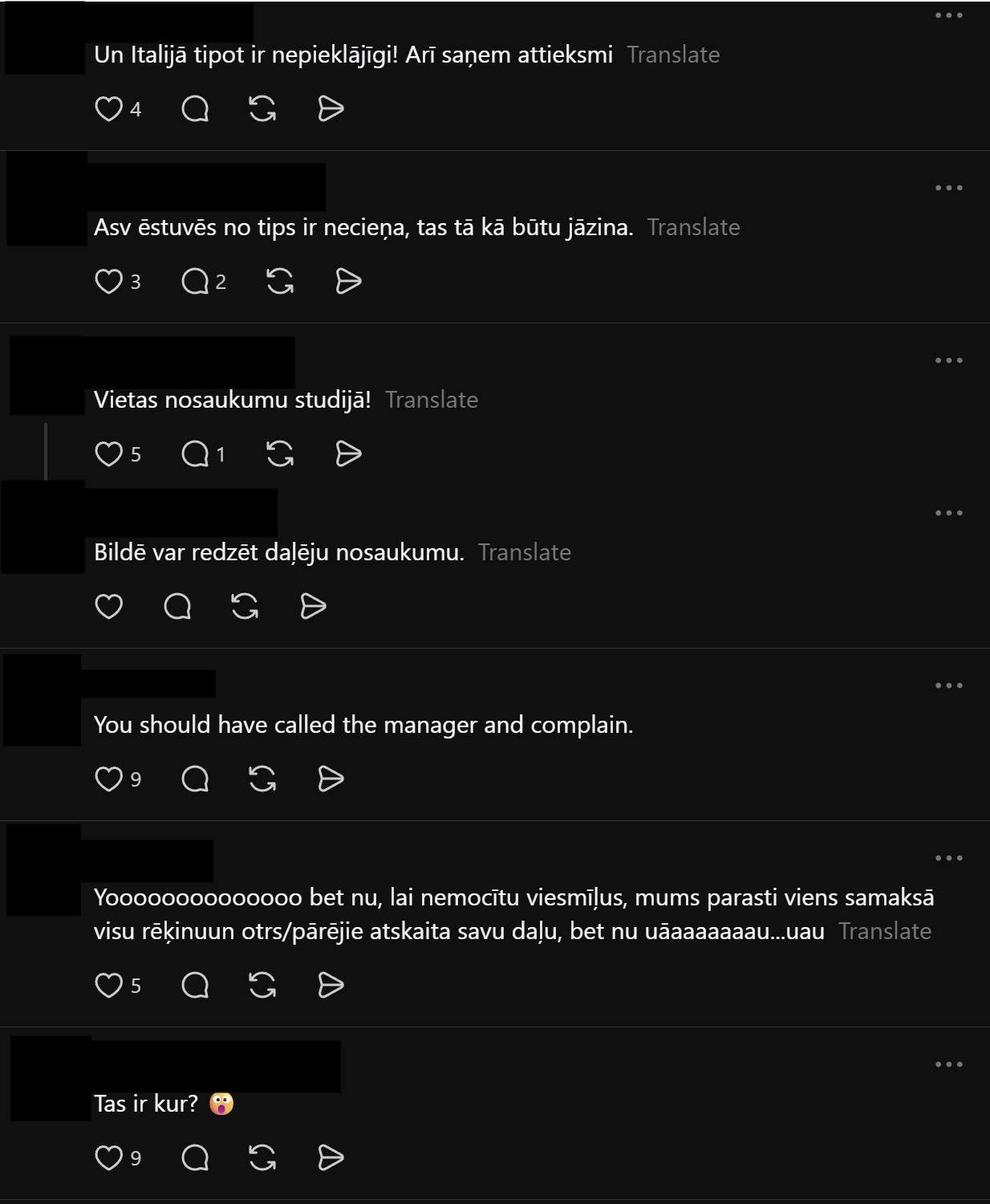This screenshot has width=990, height=1204.
Task: Like the 'Vietas nosaukumu studijā!' comment
Action: [109, 454]
